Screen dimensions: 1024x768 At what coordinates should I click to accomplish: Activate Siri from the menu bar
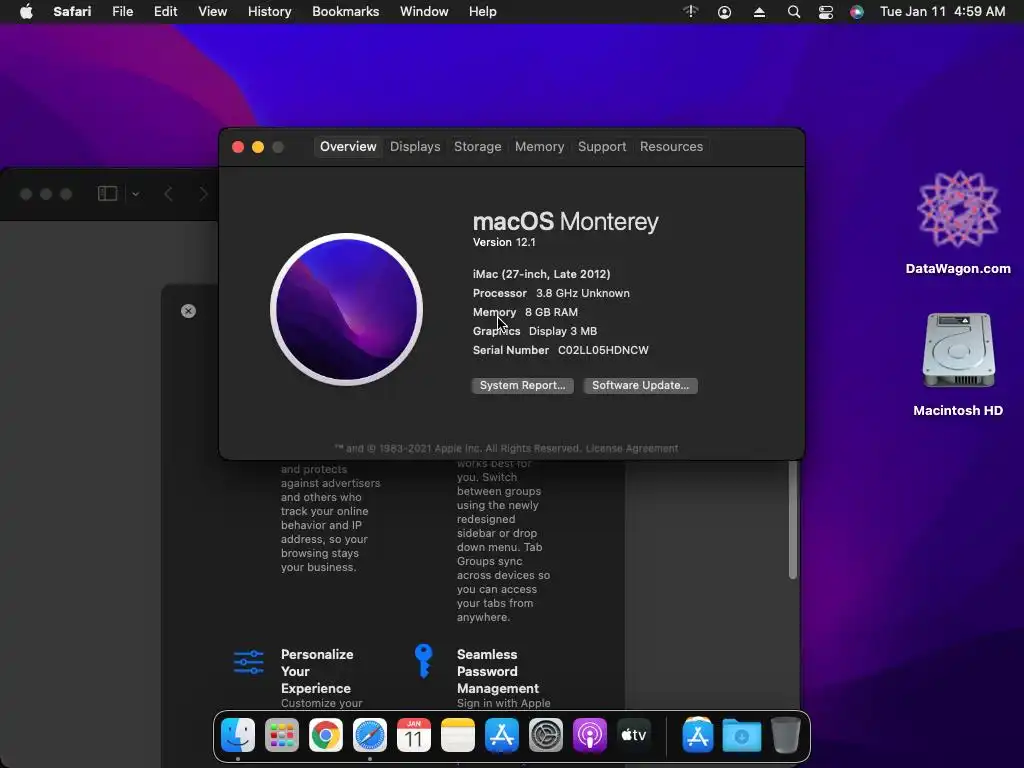857,12
